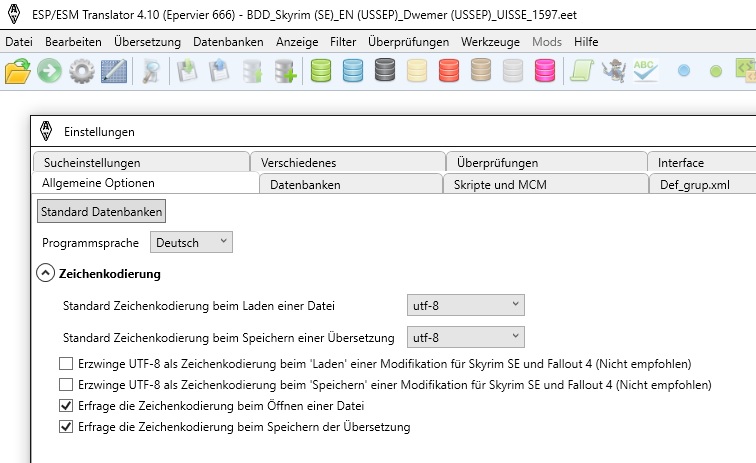Open the load encoding utf-8 dropdown
Image resolution: width=756 pixels, height=463 pixels.
465,304
